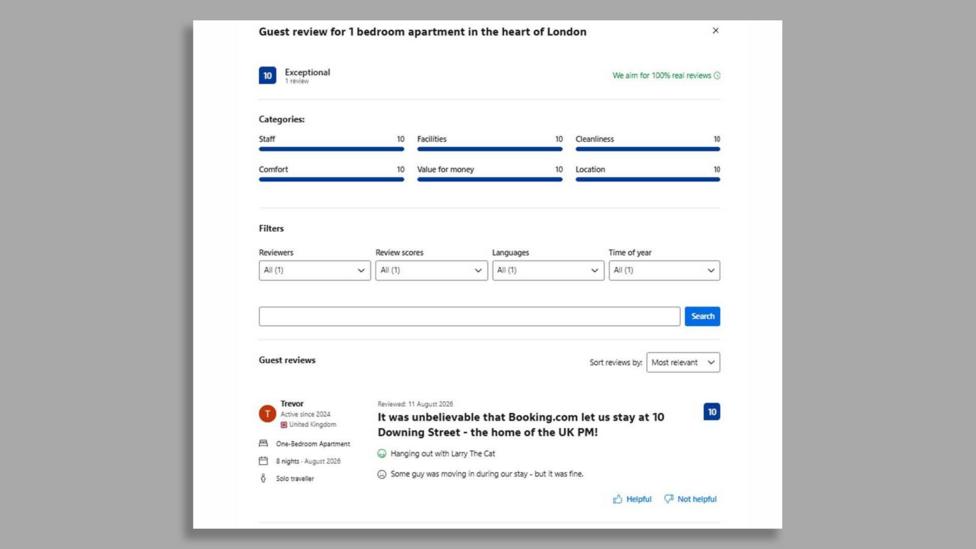
Task: Click the blue 10 Exceptional score badge
Action: pyautogui.click(x=268, y=75)
